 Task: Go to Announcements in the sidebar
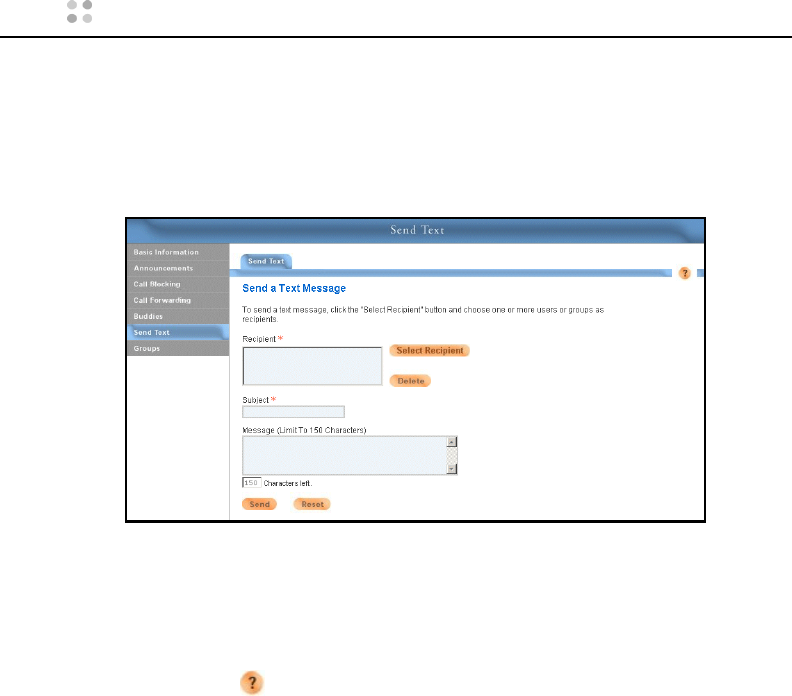pyautogui.click(x=178, y=268)
